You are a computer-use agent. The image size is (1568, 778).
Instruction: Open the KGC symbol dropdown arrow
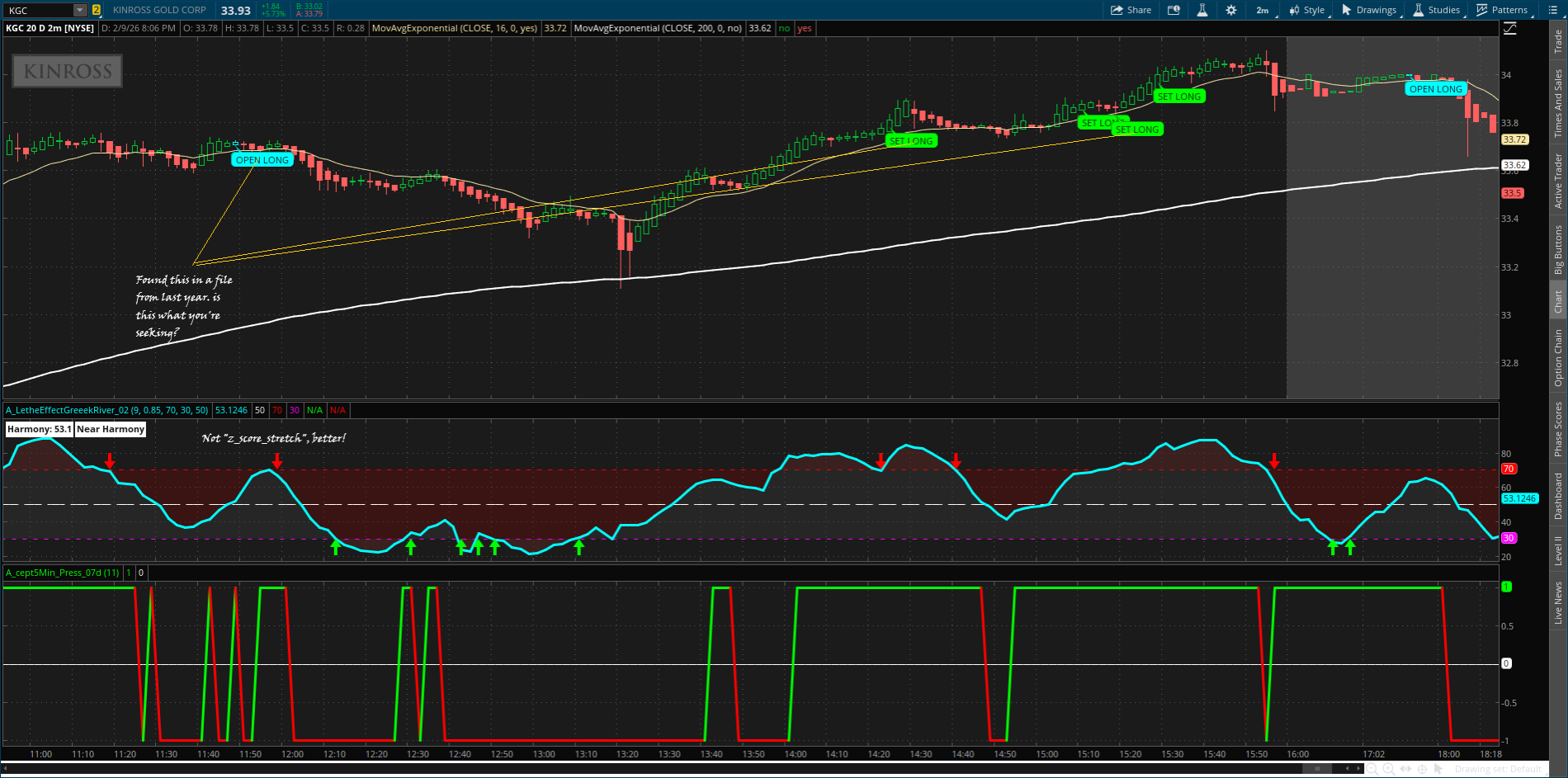click(79, 10)
